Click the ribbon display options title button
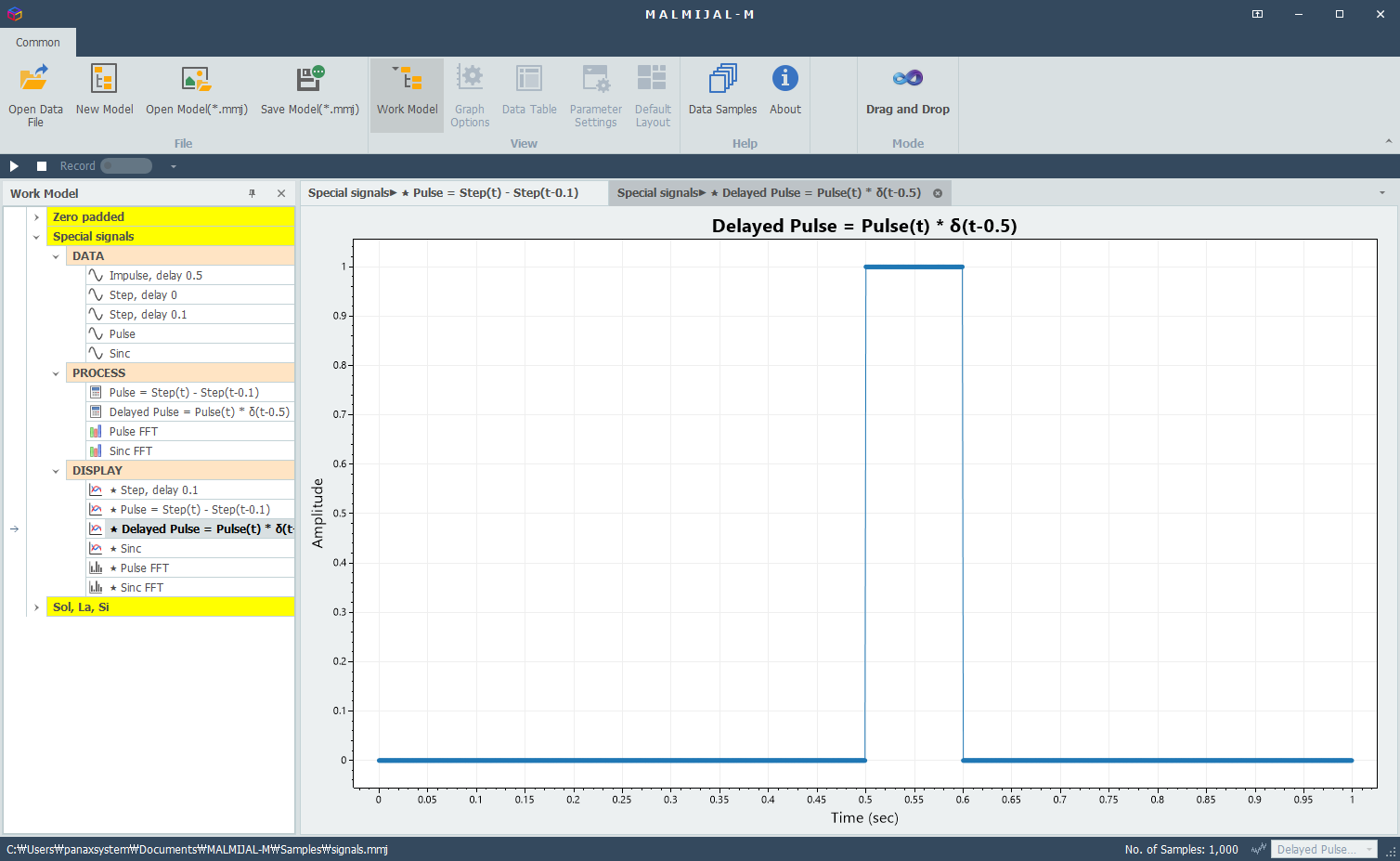Viewport: 1400px width, 861px height. pyautogui.click(x=1257, y=14)
